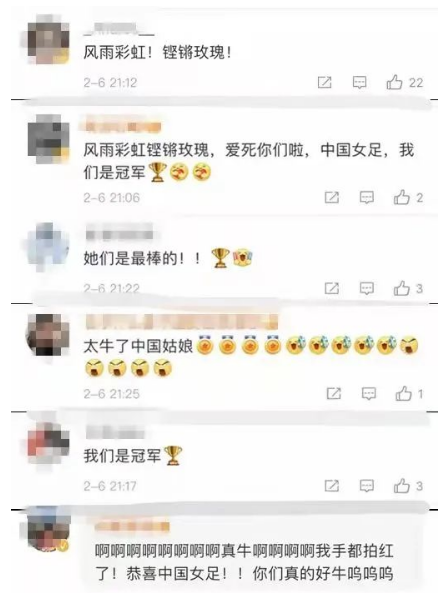Viewport: 444px width, 600px height.
Task: Like the comment posted at 2-6 21:12
Action: (x=394, y=82)
